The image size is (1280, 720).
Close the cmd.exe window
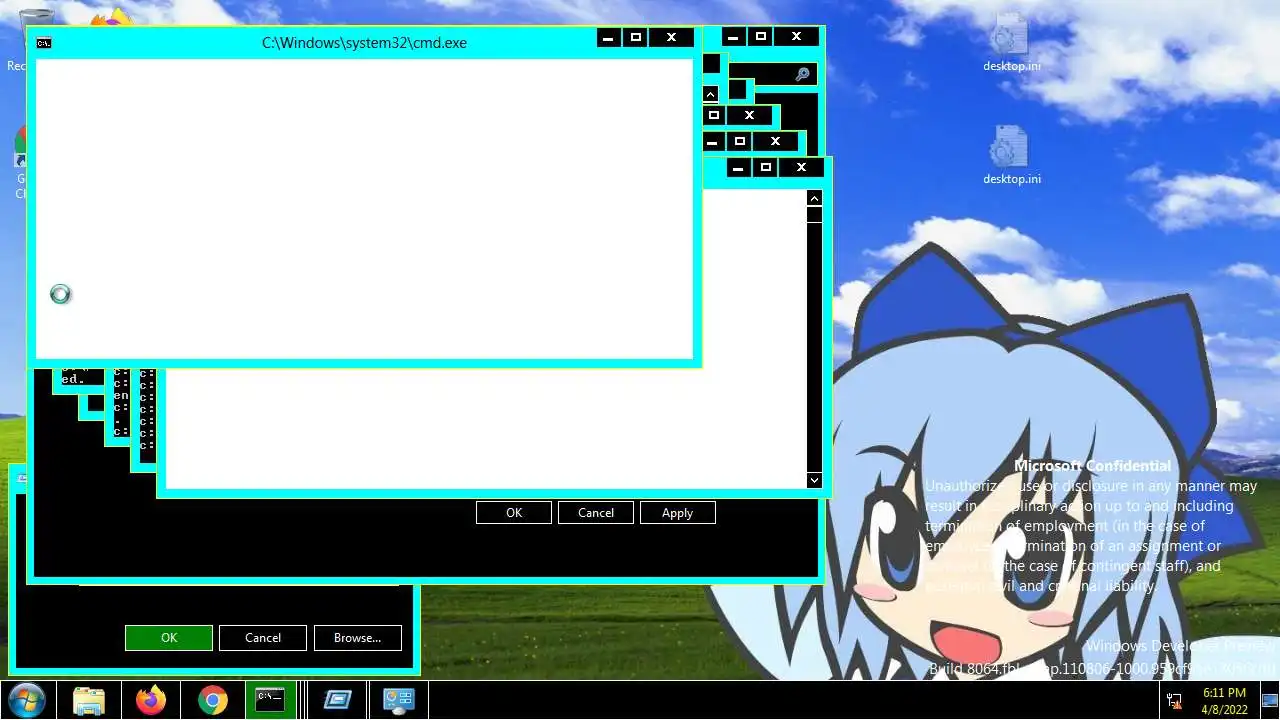671,38
